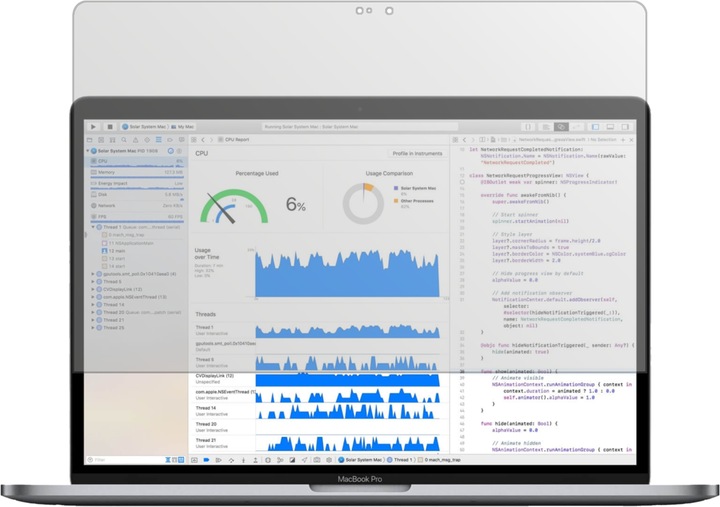Go back in the CPU Report editor

[203, 140]
